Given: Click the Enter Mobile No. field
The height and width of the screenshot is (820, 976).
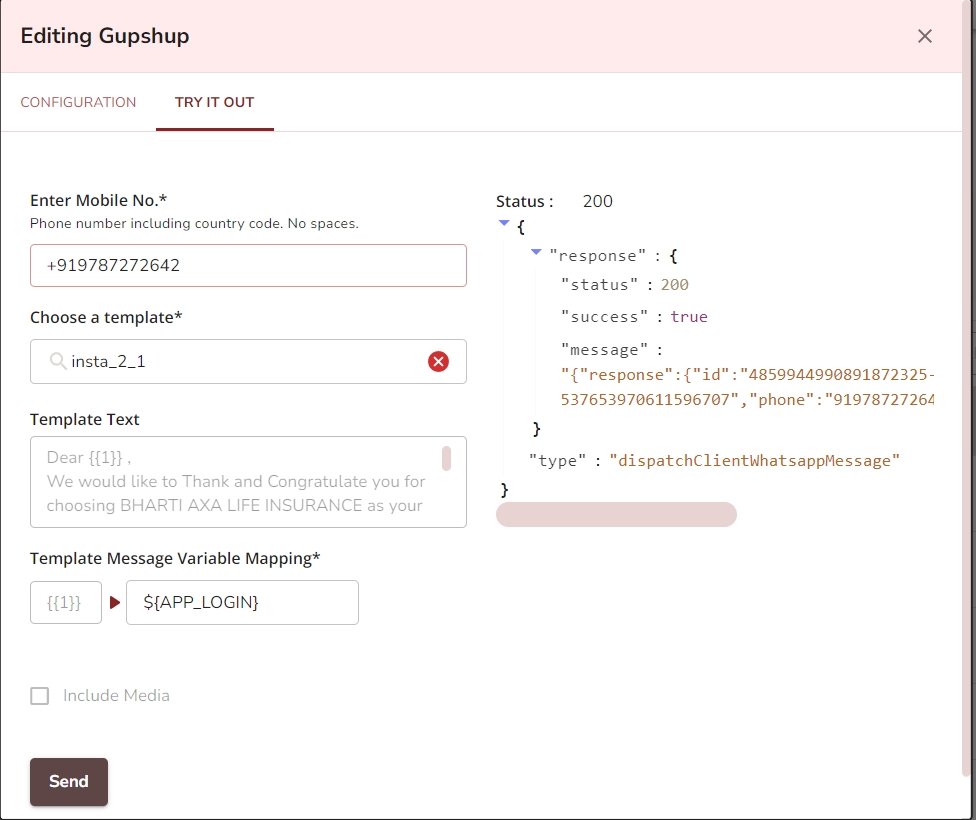Looking at the screenshot, I should tap(248, 266).
